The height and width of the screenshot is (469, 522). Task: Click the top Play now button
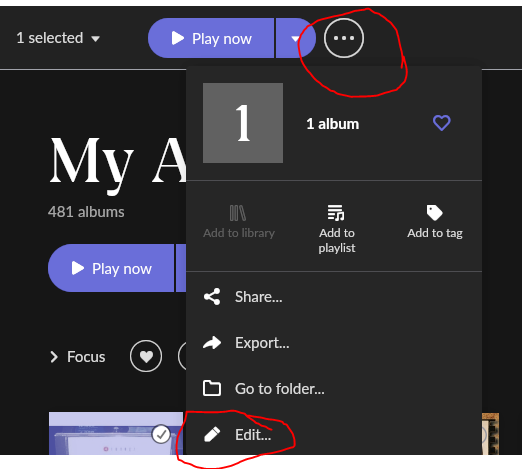(x=211, y=38)
